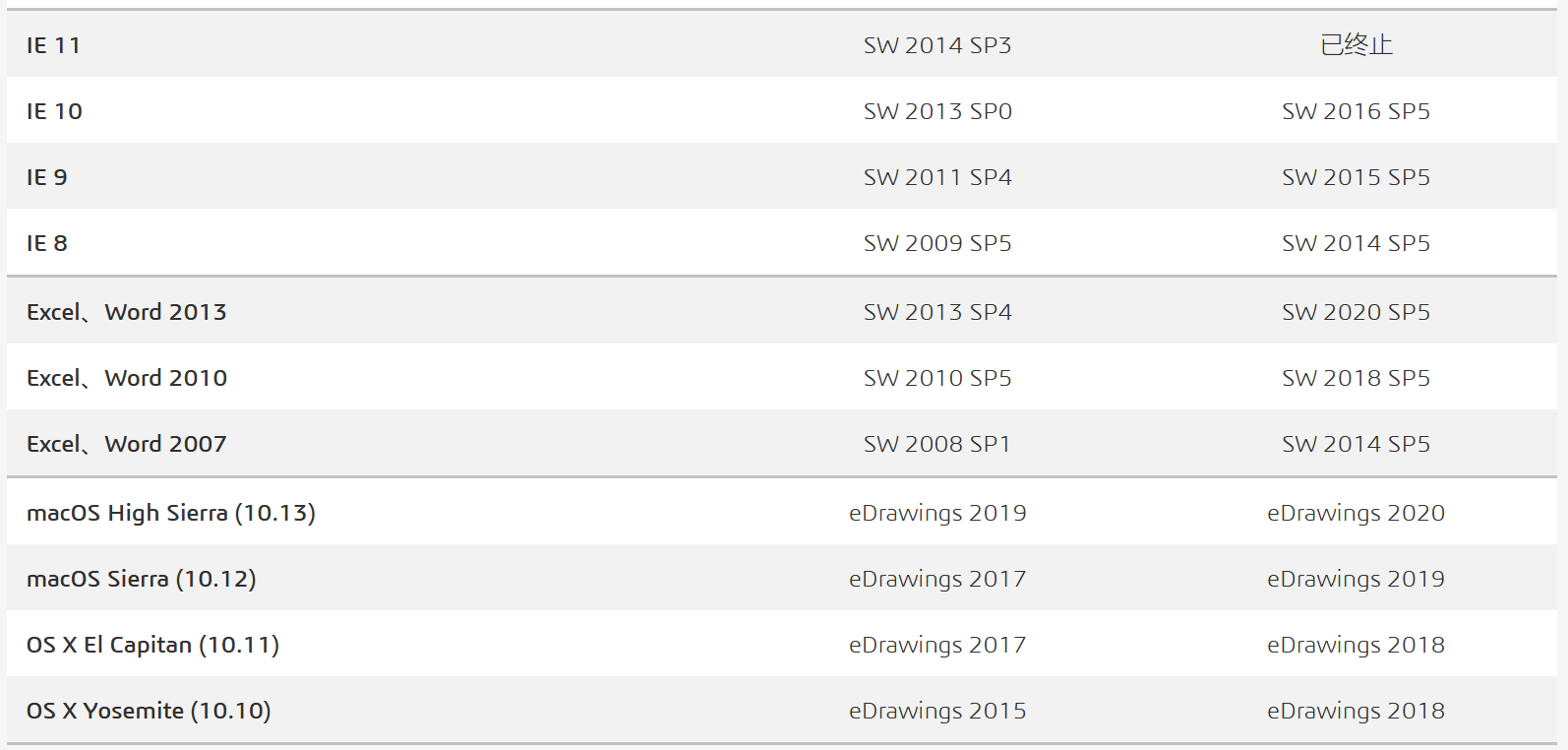Select the macOS High Sierra (10.13) label

(171, 513)
